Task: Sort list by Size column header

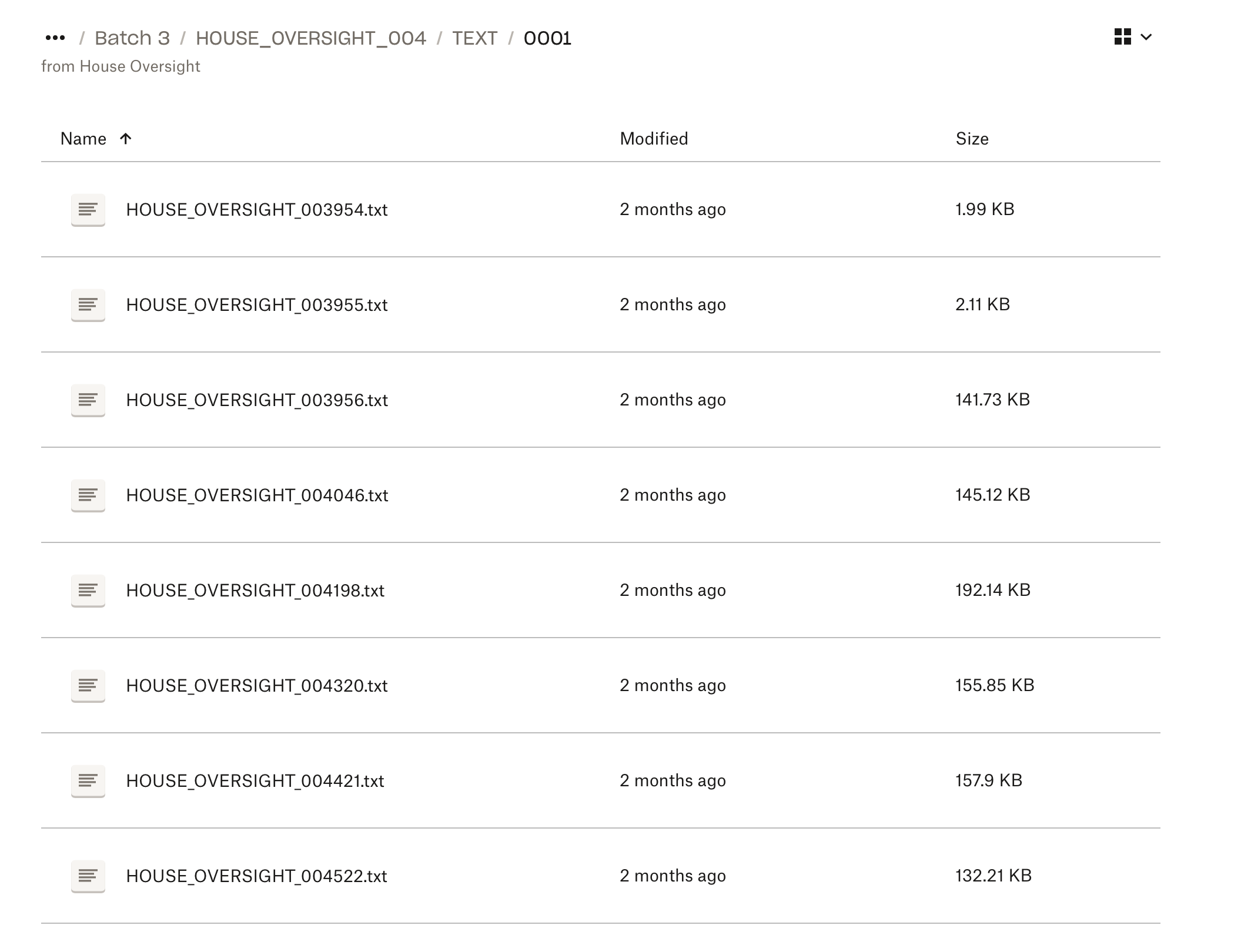Action: pyautogui.click(x=972, y=139)
